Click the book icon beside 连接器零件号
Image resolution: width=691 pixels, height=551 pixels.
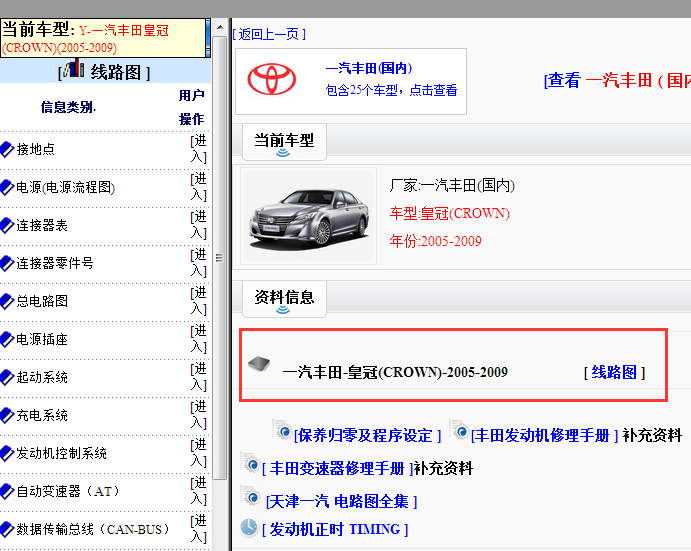tap(7, 263)
